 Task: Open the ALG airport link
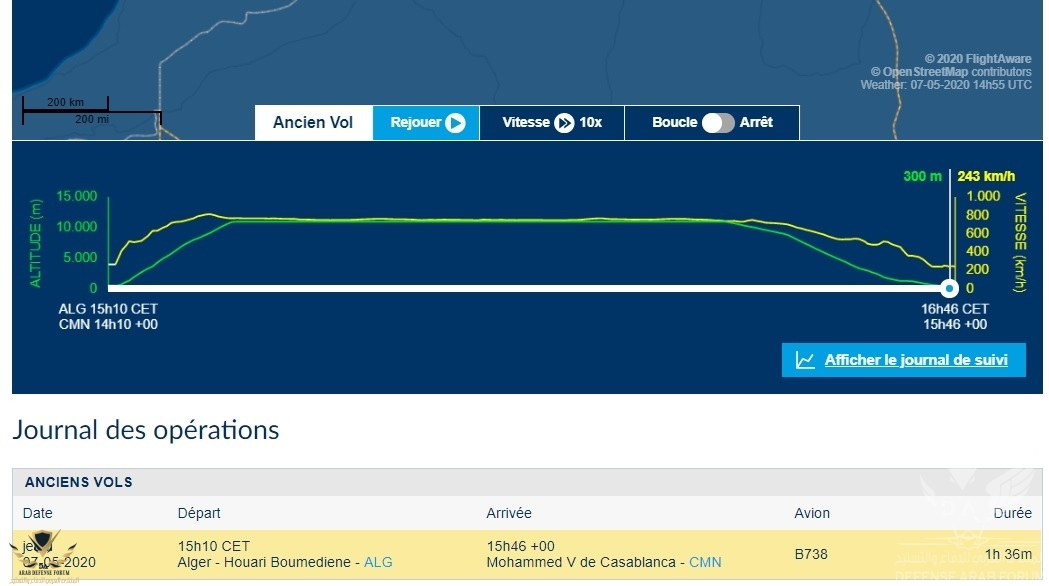point(378,562)
